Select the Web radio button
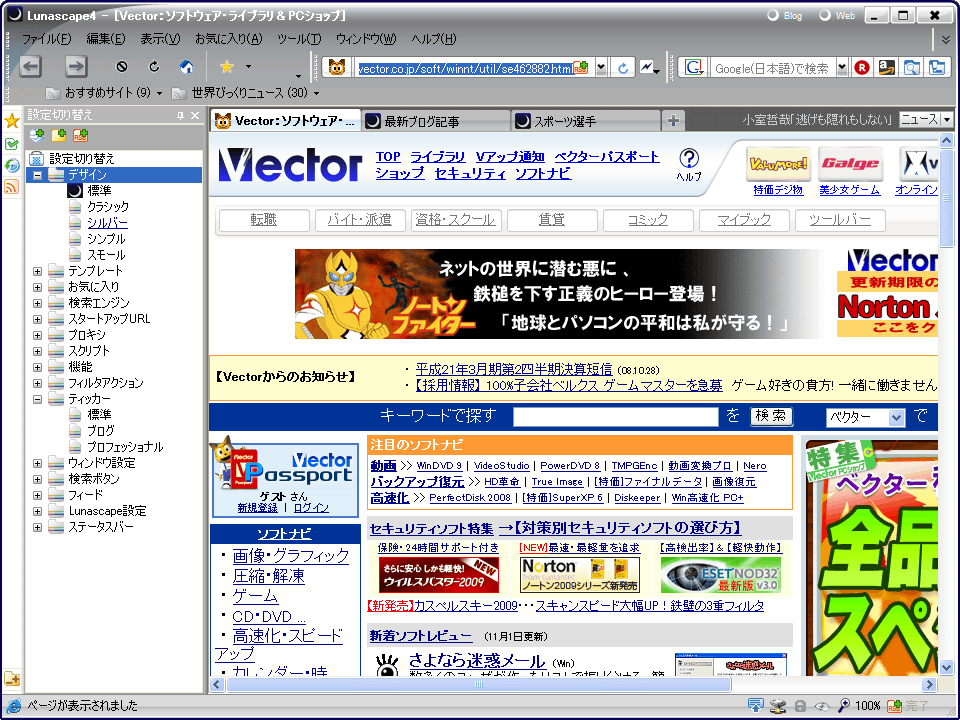Image resolution: width=960 pixels, height=720 pixels. [825, 15]
